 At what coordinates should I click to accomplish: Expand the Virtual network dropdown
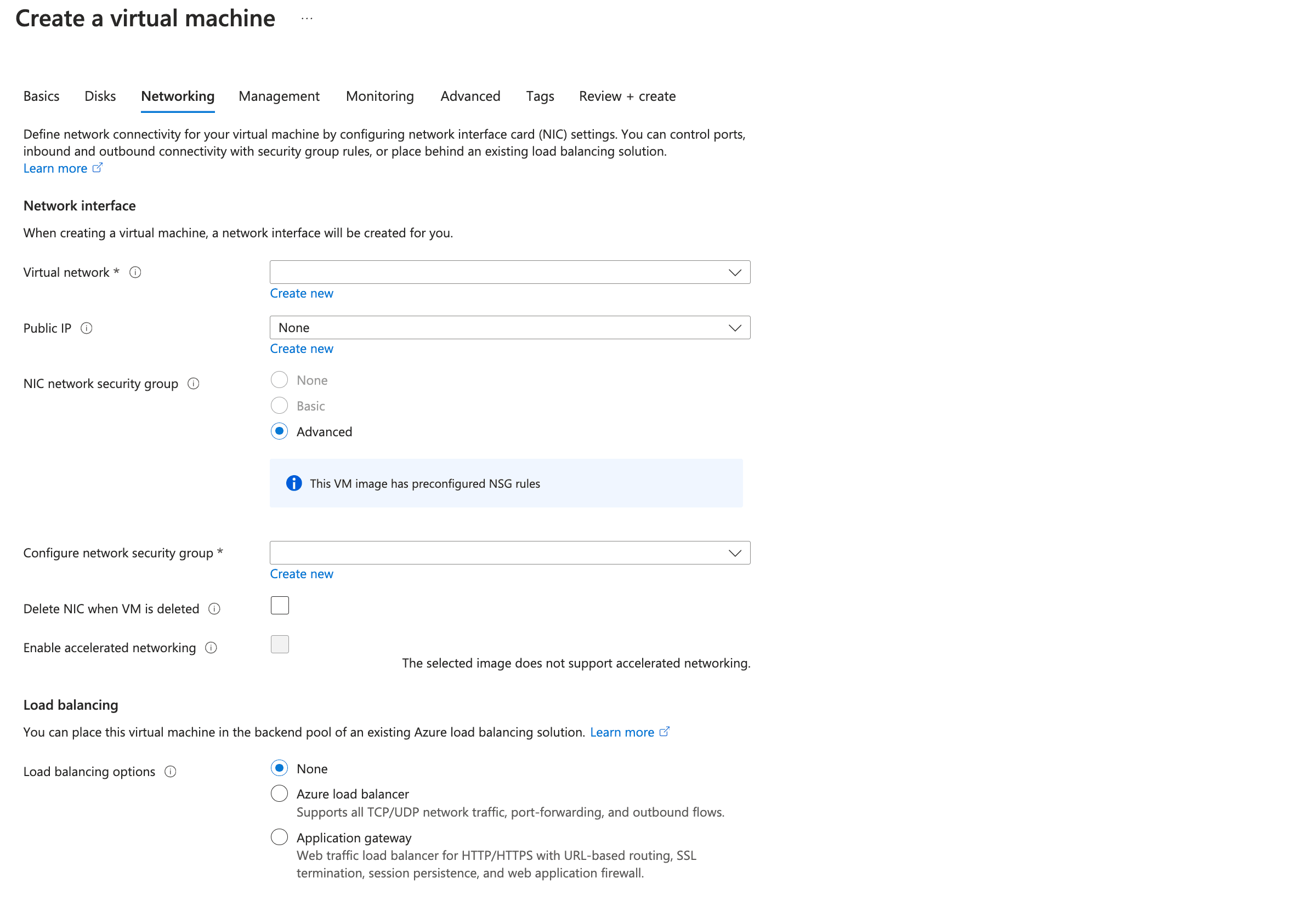[509, 272]
